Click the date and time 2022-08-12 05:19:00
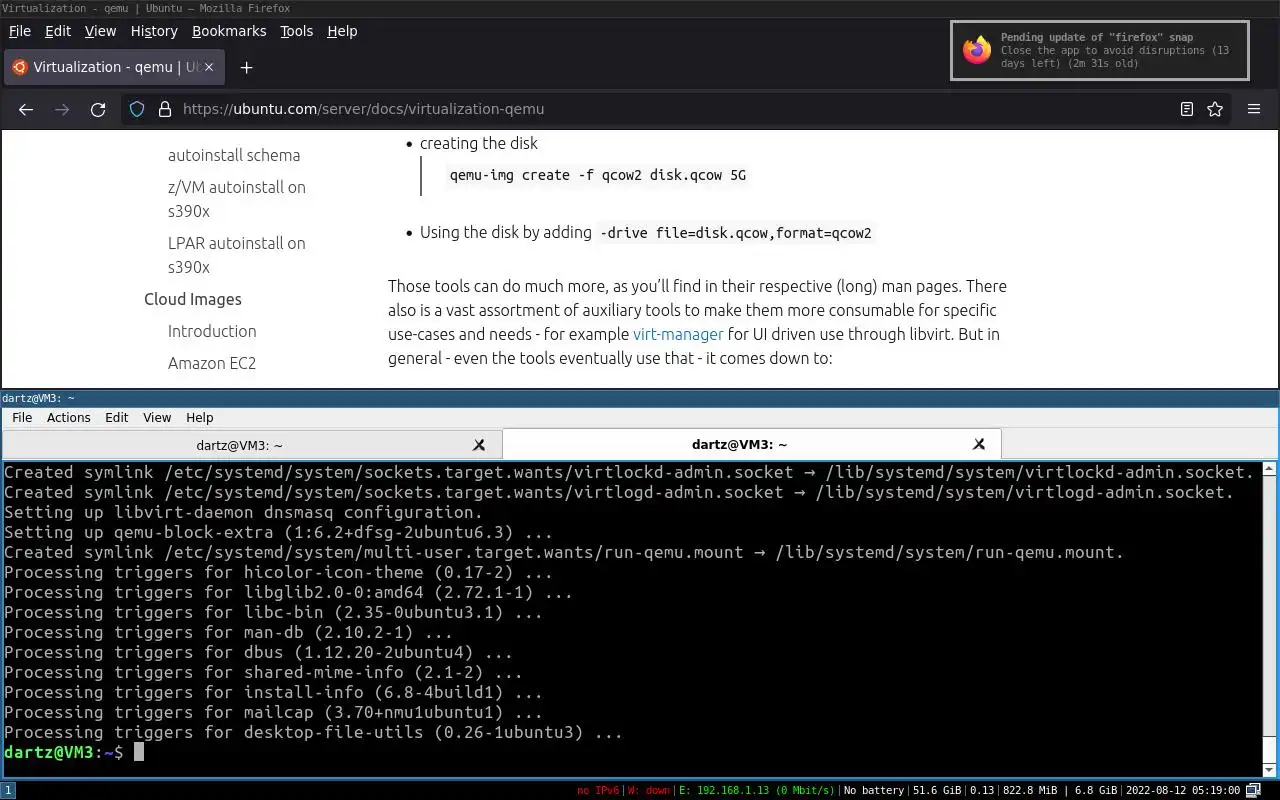Viewport: 1280px width, 800px height. click(1183, 790)
